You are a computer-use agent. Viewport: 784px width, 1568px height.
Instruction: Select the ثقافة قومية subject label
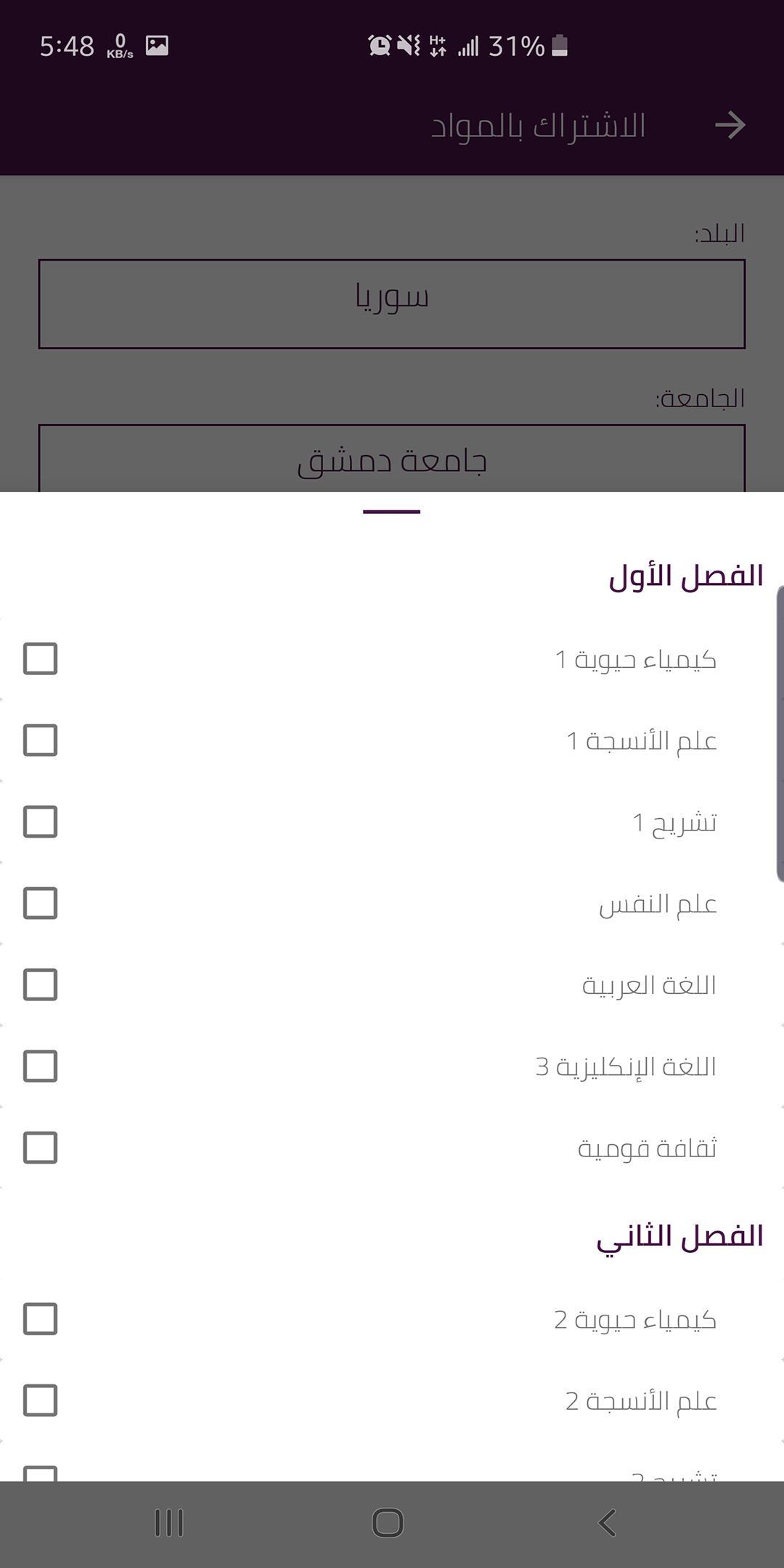(647, 1148)
